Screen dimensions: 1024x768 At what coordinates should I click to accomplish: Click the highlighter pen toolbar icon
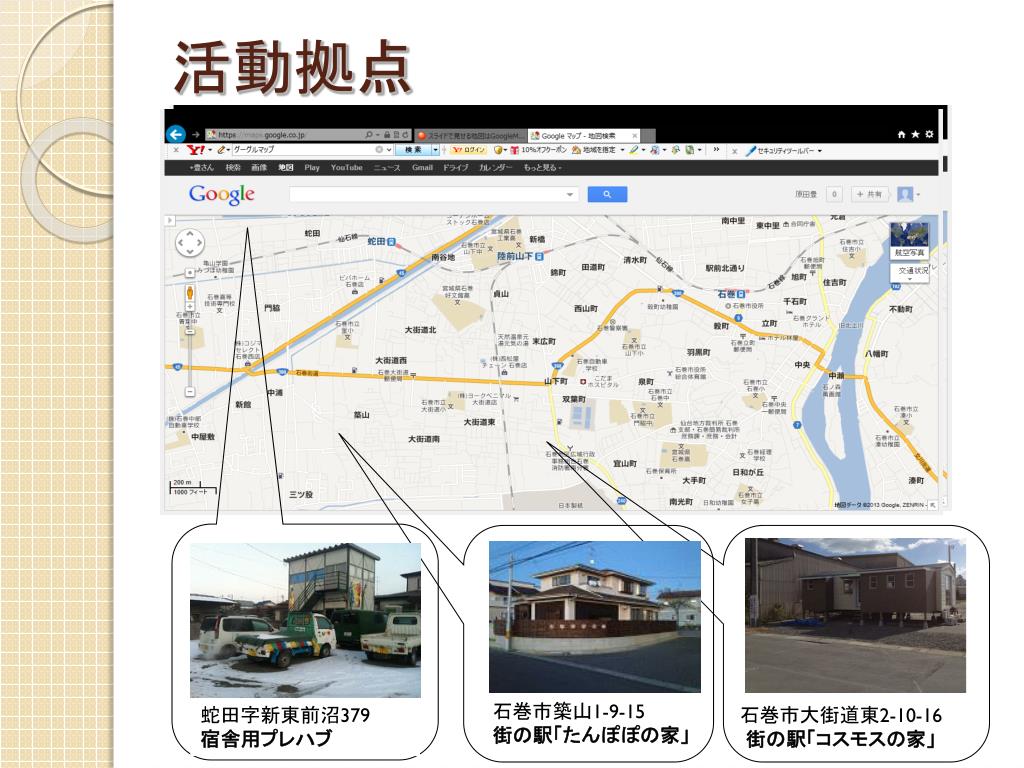coord(633,150)
